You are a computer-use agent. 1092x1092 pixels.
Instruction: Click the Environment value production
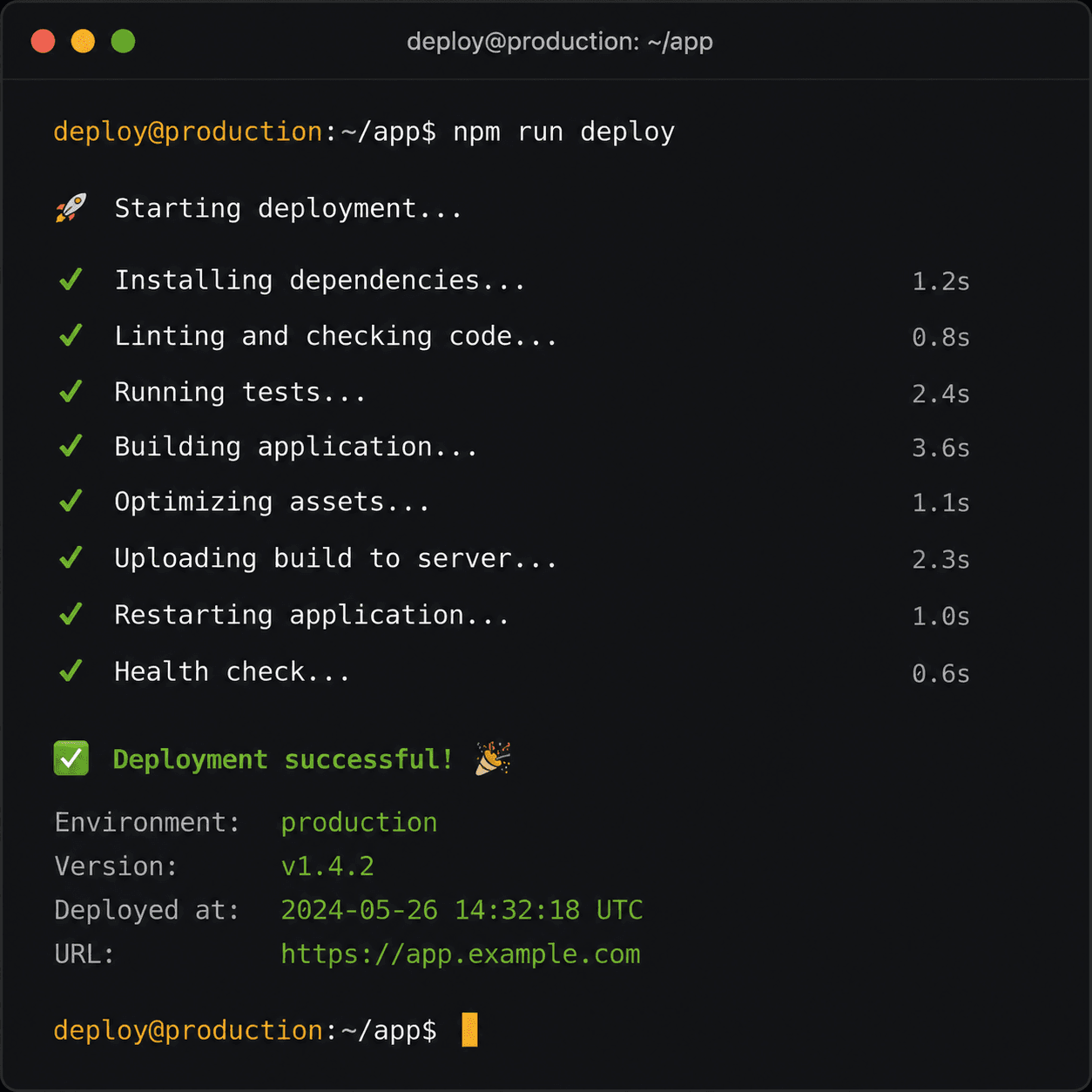click(359, 822)
